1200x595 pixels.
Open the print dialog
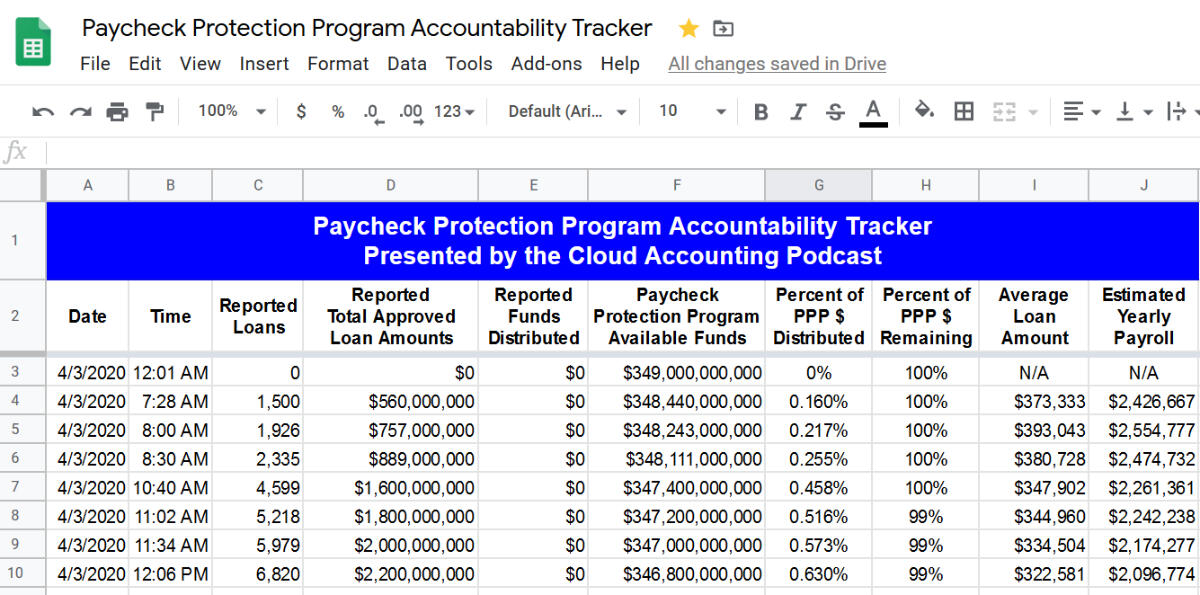(x=119, y=111)
